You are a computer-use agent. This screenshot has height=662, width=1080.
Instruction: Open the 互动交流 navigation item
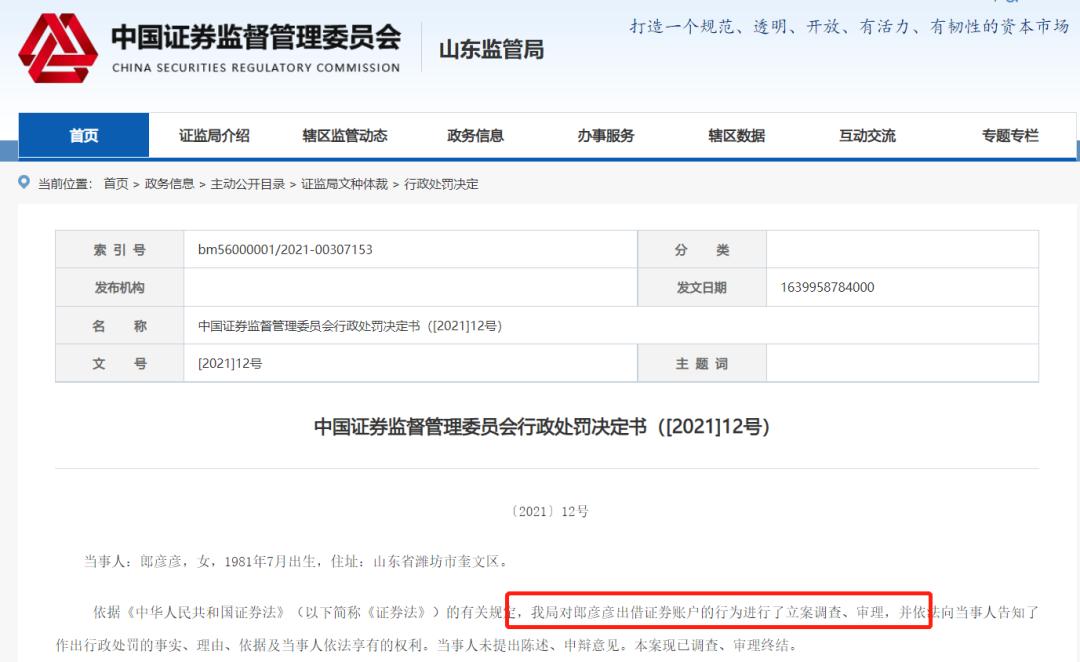(867, 136)
